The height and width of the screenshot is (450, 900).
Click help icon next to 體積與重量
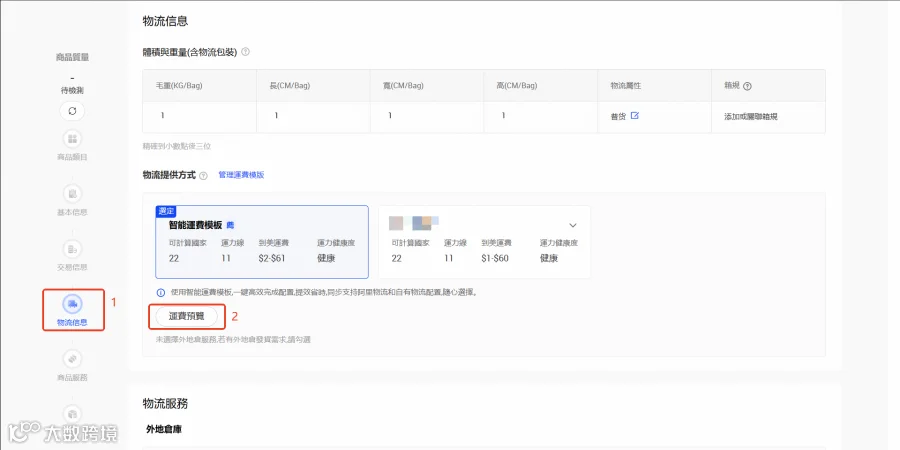[246, 52]
